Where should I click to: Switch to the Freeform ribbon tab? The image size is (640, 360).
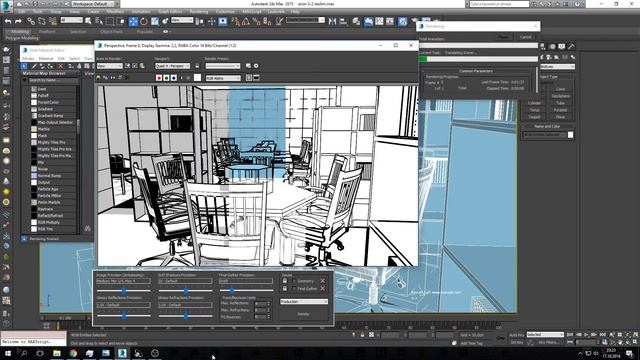click(47, 31)
